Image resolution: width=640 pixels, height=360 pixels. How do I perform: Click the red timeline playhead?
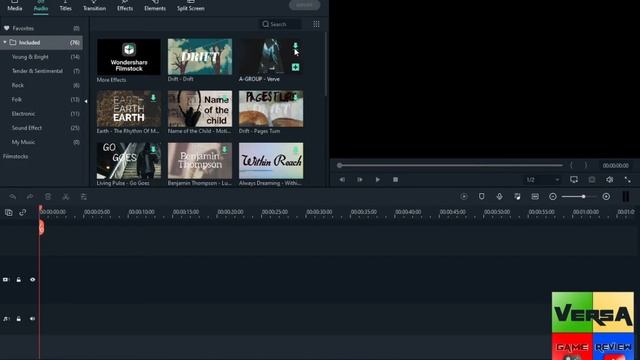41,227
